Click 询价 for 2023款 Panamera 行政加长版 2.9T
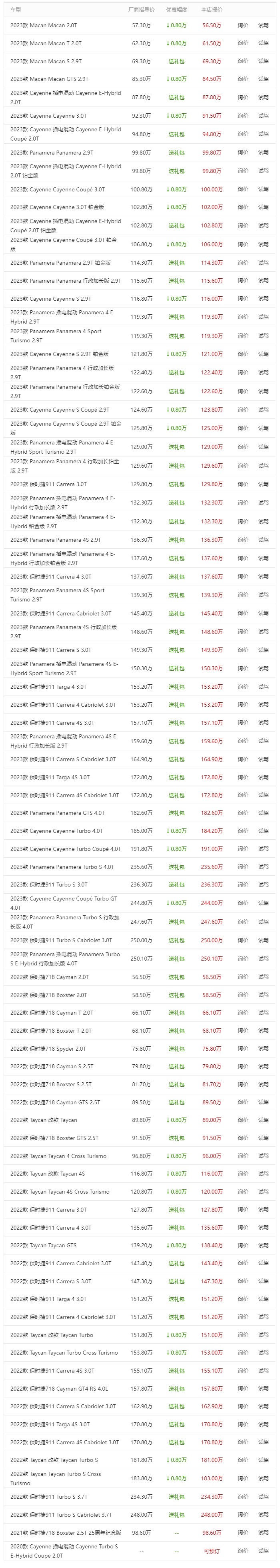 pyautogui.click(x=243, y=281)
